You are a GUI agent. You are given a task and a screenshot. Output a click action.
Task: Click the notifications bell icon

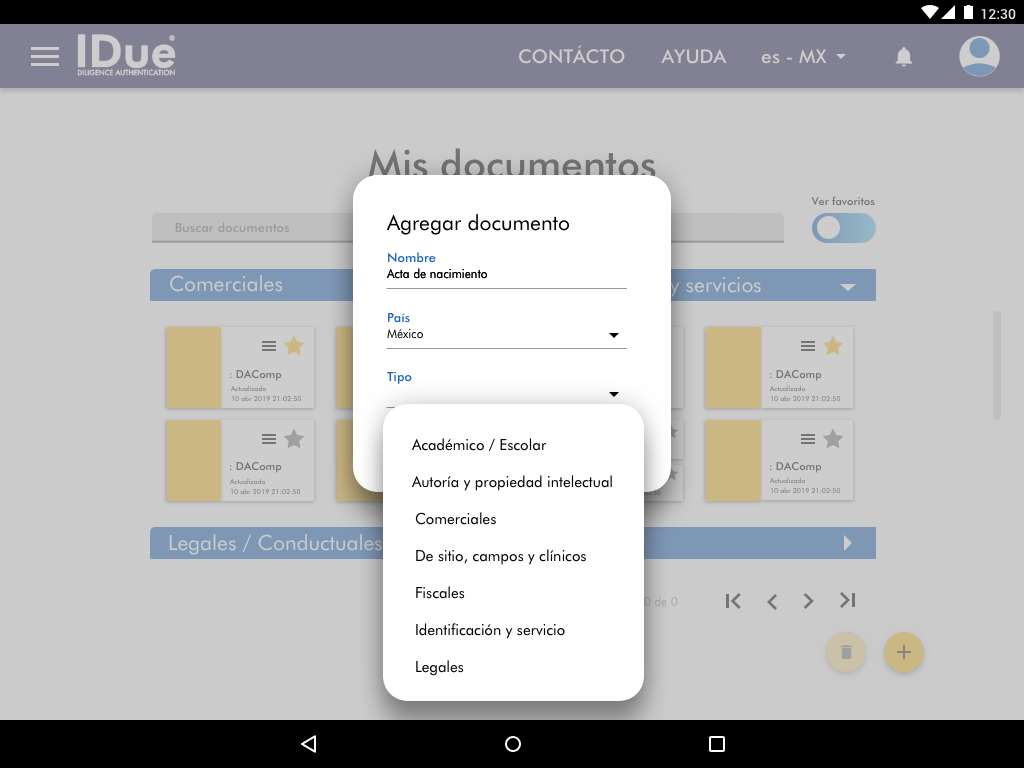pyautogui.click(x=904, y=57)
